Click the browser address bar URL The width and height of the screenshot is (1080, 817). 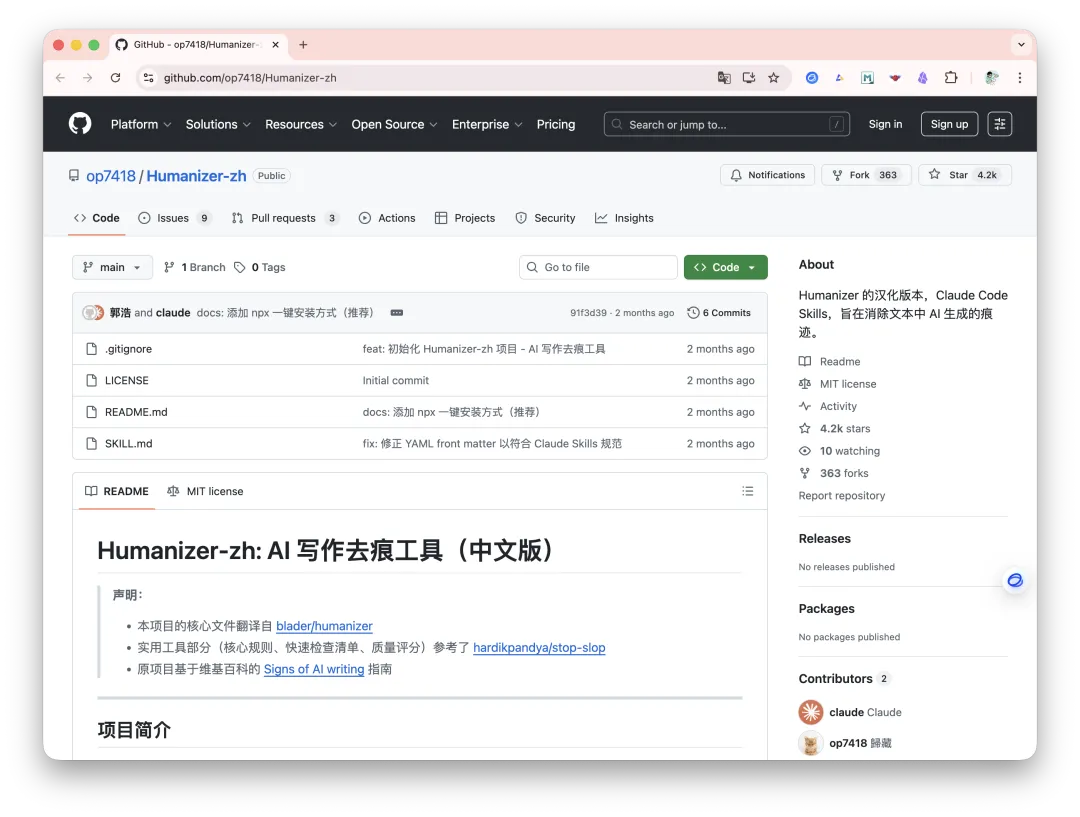coord(250,78)
